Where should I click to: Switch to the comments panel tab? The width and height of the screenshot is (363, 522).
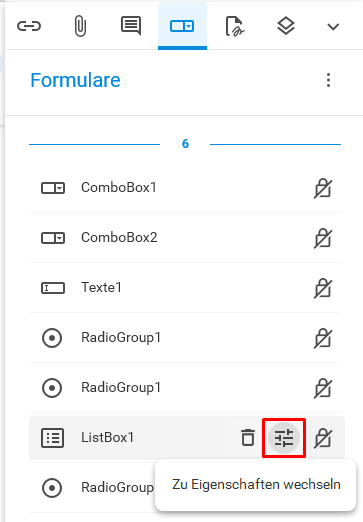(131, 26)
